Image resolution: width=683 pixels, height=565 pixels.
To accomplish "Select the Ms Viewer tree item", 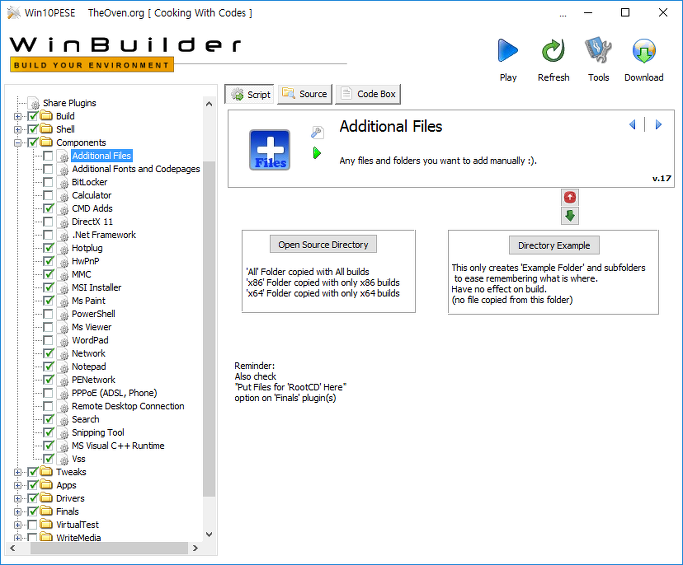I will tap(91, 327).
